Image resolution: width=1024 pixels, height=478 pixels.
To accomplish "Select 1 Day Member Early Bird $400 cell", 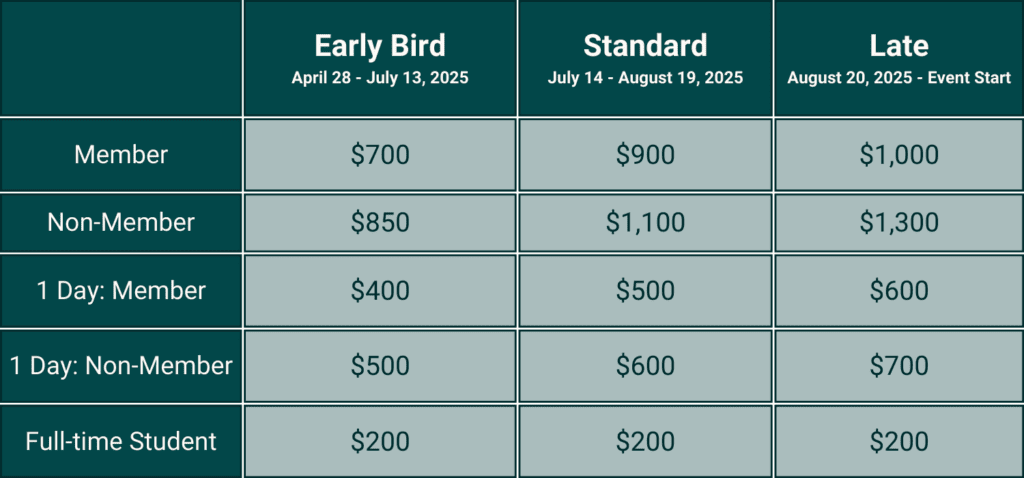I will point(380,291).
